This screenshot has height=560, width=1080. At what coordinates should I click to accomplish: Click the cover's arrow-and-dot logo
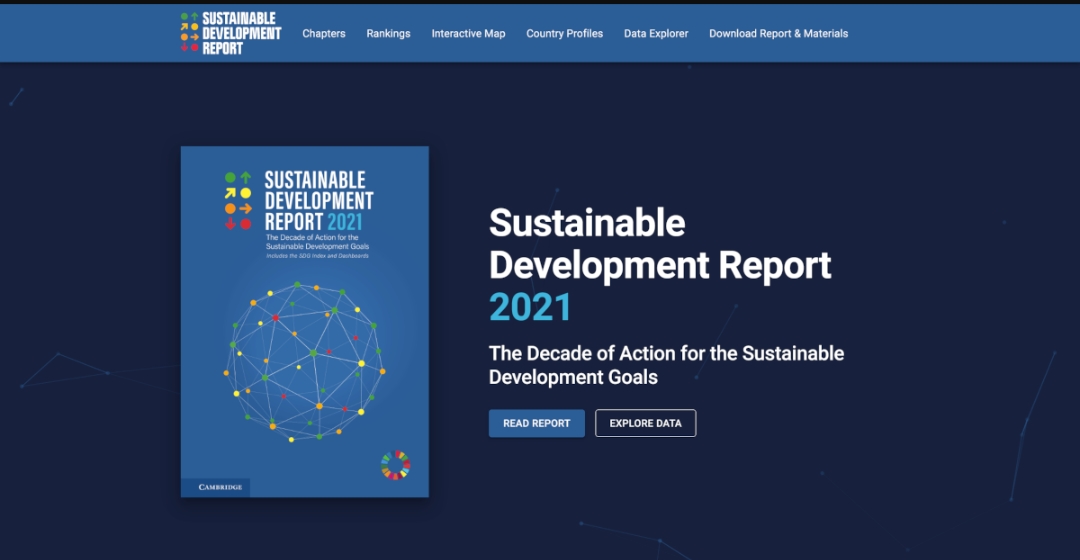(238, 200)
